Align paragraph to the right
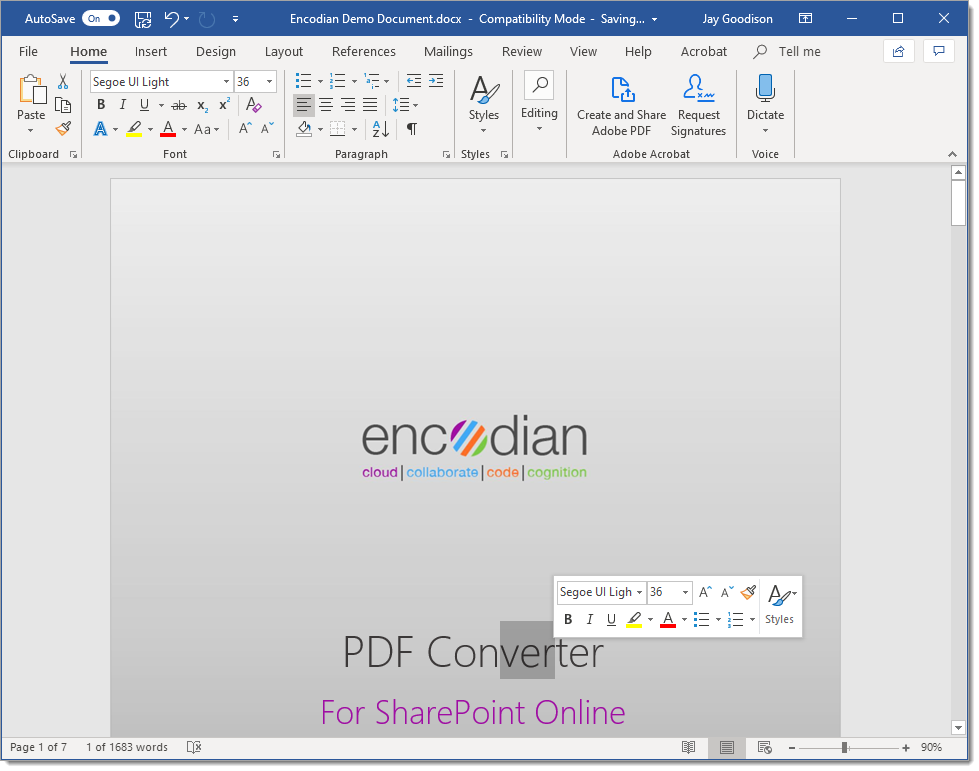 coord(348,105)
